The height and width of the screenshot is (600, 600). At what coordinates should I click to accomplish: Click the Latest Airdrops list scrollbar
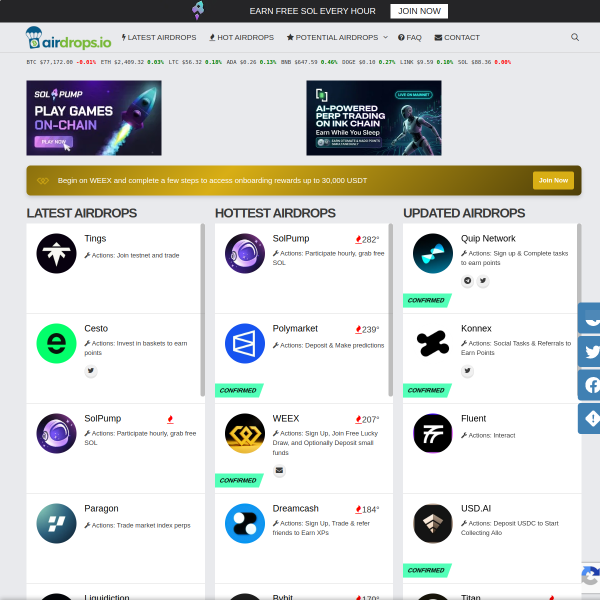pyautogui.click(x=202, y=310)
